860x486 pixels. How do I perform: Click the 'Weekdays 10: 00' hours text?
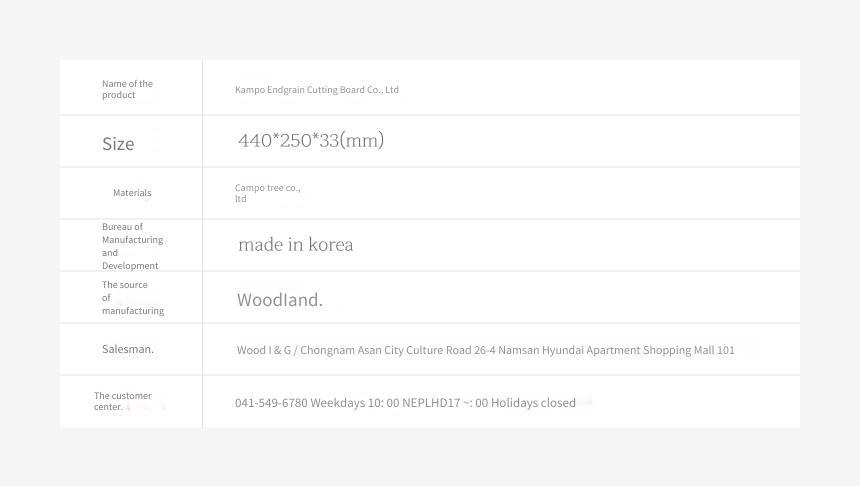(355, 403)
